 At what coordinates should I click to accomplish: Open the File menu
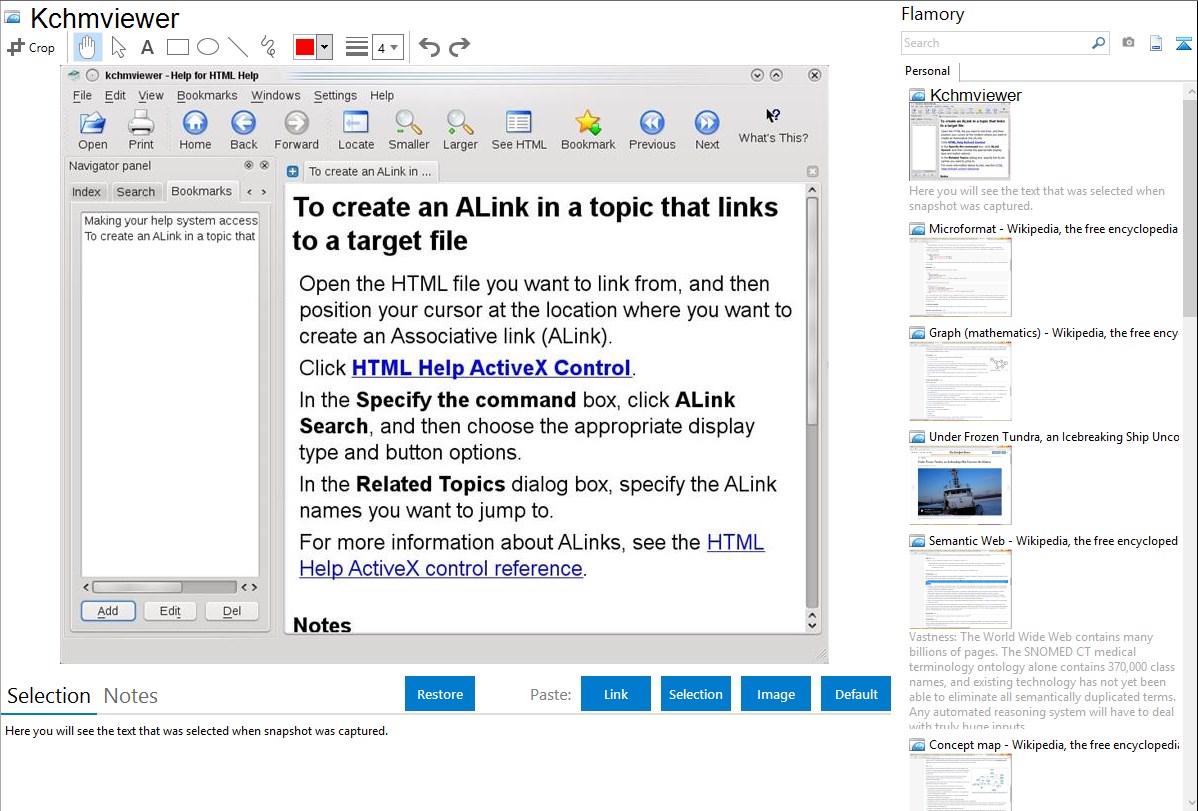[x=82, y=96]
